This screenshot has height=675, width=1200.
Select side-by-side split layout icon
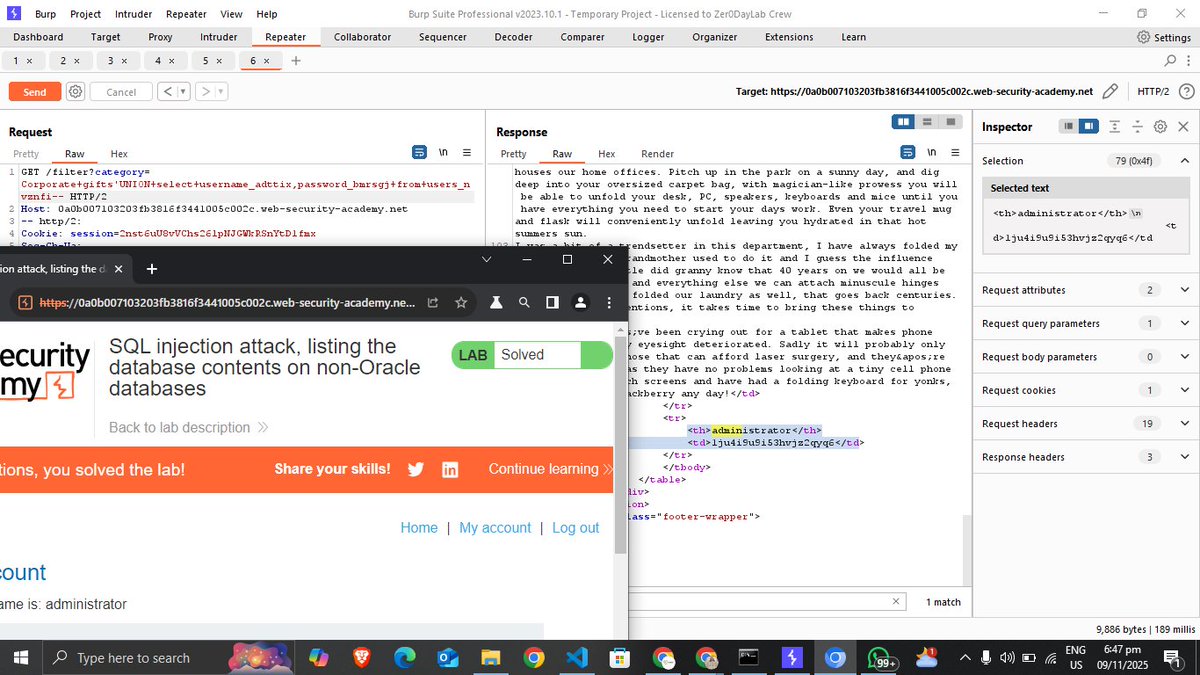tap(904, 122)
